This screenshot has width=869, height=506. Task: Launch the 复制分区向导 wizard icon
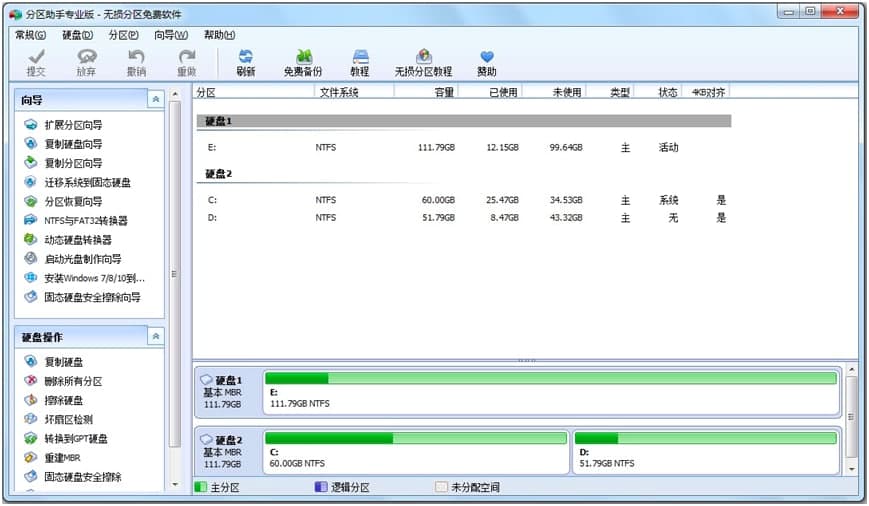click(30, 162)
